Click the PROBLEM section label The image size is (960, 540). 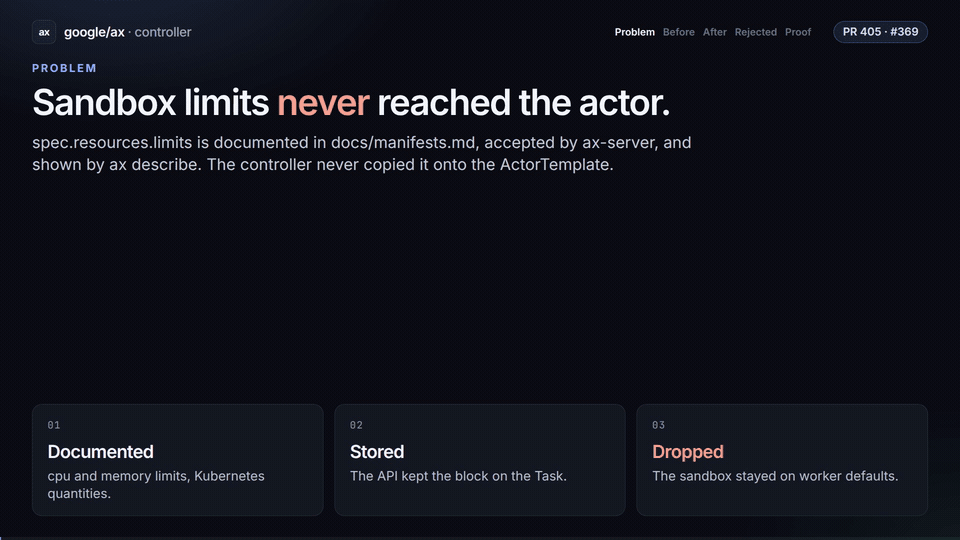[64, 68]
